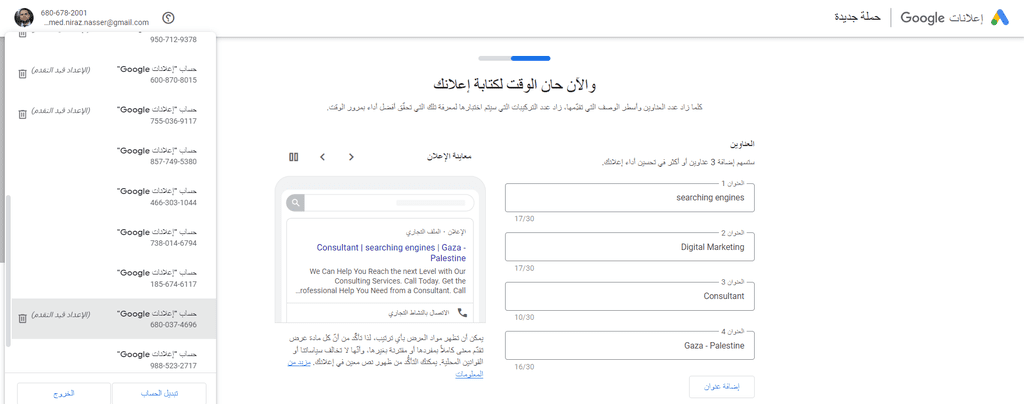Select account 185-674-6117

(x=114, y=278)
